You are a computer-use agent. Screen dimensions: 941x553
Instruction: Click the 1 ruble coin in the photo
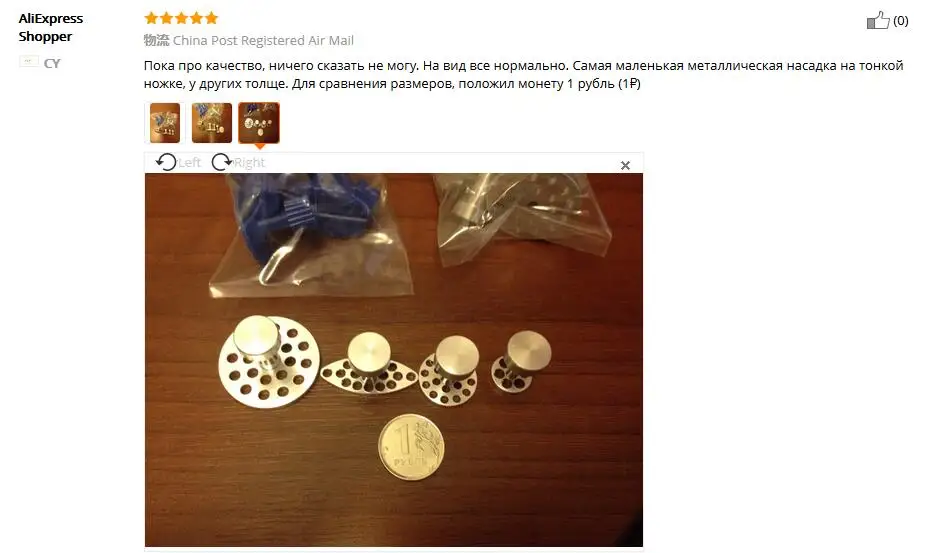point(411,447)
